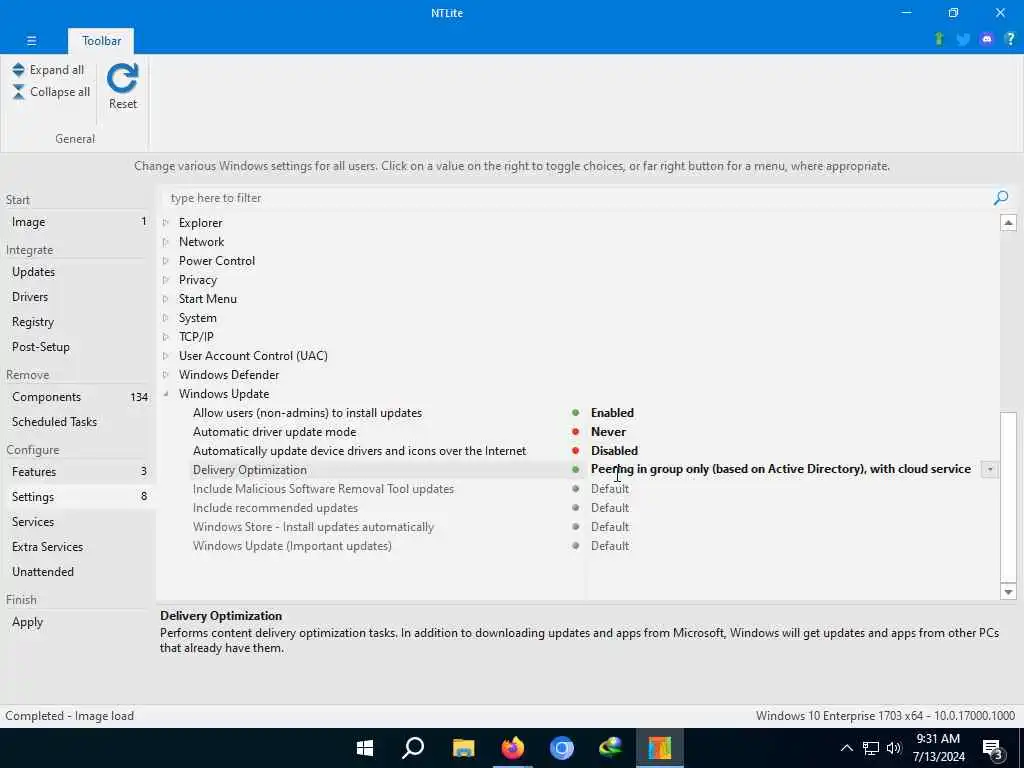This screenshot has width=1024, height=768.
Task: Open the Services page
Action: [78, 522]
